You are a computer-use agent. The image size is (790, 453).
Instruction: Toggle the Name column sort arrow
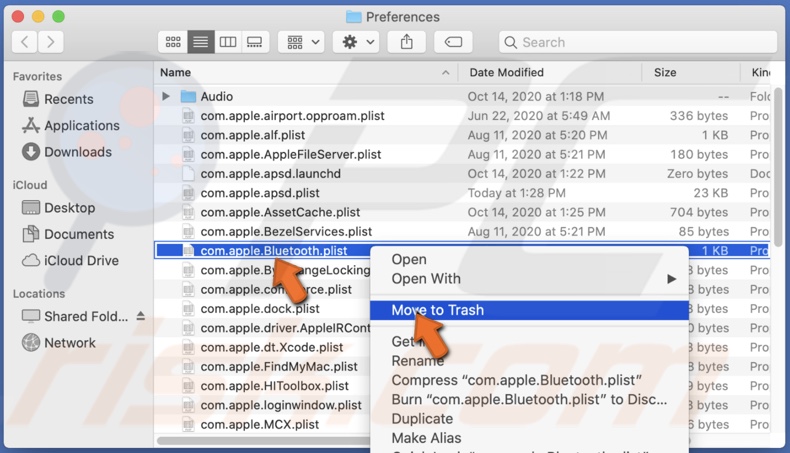coord(445,73)
